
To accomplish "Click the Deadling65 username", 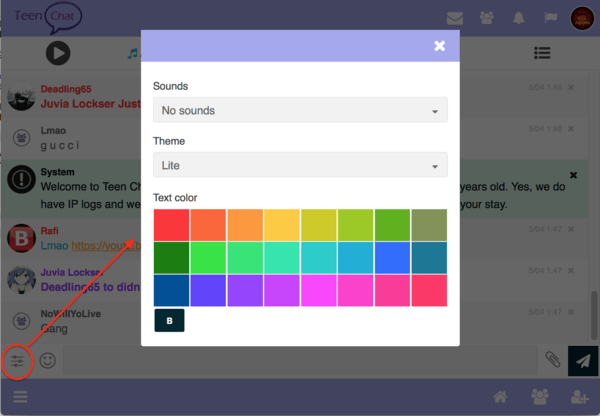I will pos(66,89).
